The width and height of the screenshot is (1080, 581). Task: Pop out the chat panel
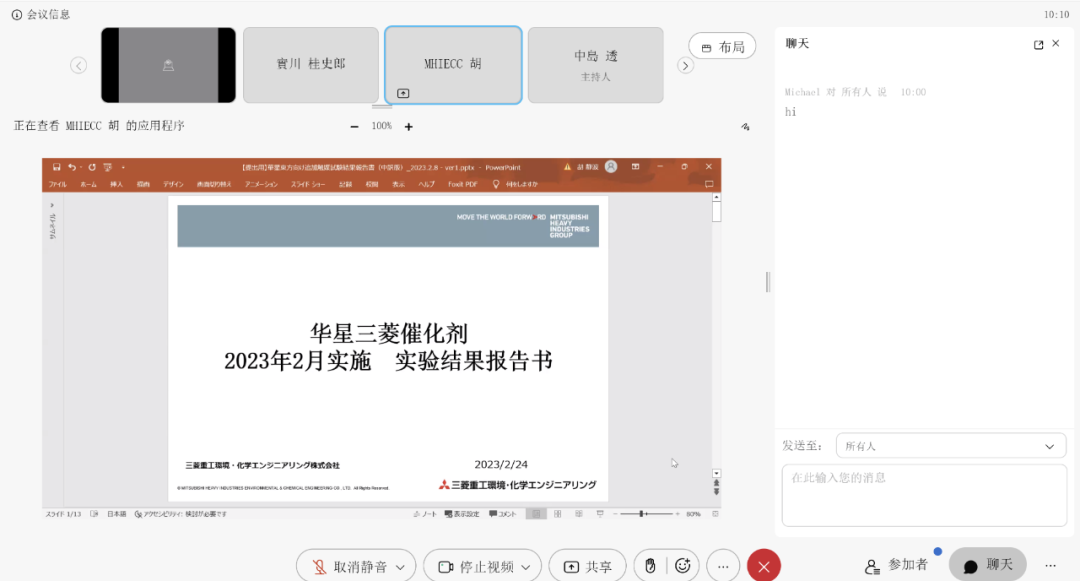click(1038, 44)
